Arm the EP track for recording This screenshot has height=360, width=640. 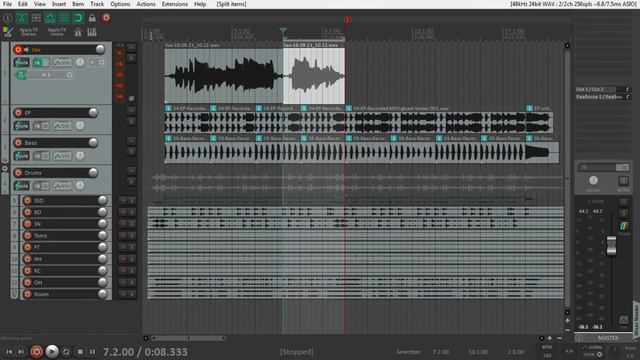(x=18, y=113)
